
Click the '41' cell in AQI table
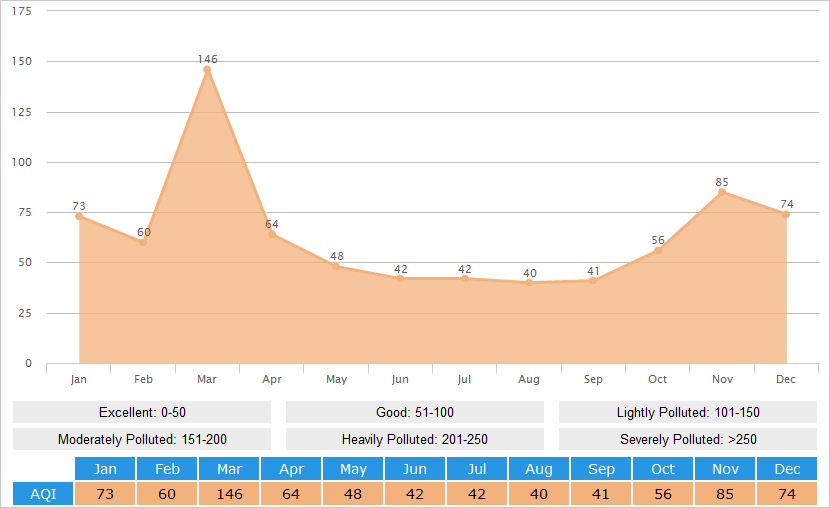click(601, 494)
